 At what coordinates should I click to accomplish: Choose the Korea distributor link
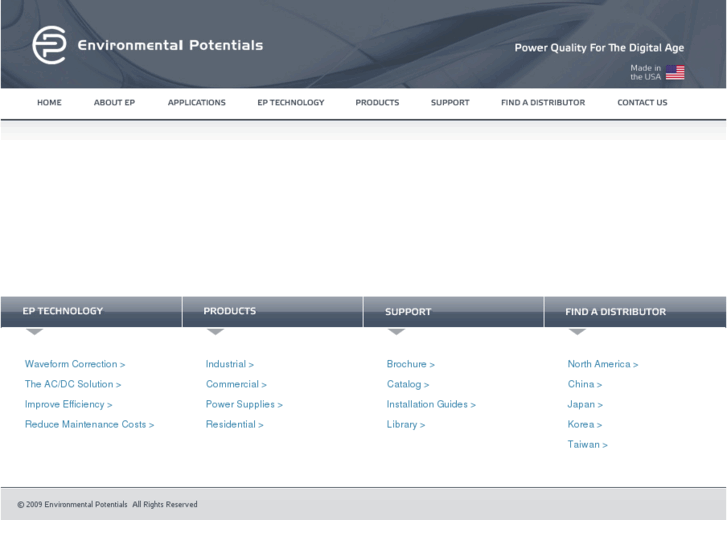coord(585,424)
